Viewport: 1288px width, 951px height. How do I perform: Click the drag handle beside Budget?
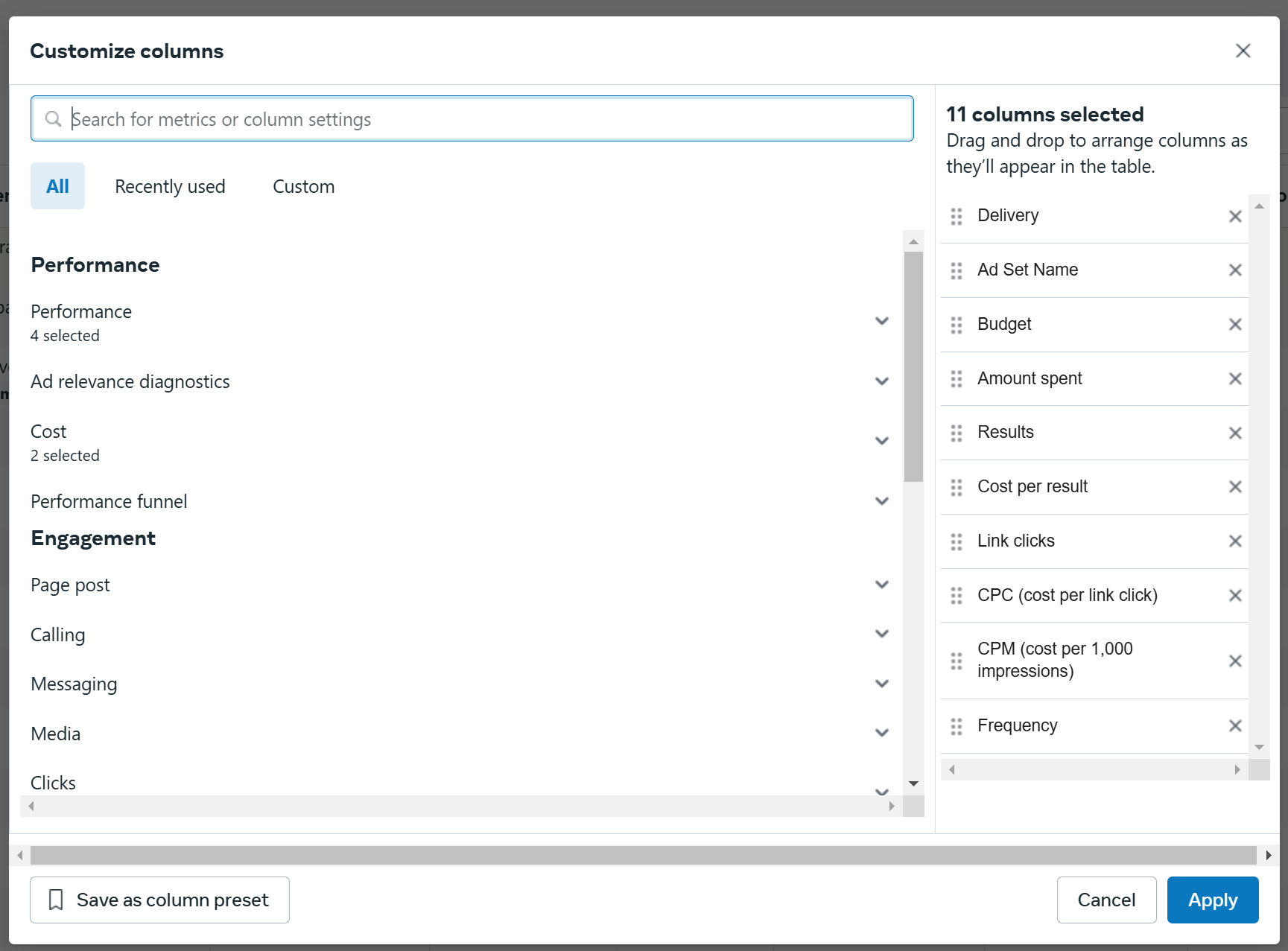(x=957, y=325)
